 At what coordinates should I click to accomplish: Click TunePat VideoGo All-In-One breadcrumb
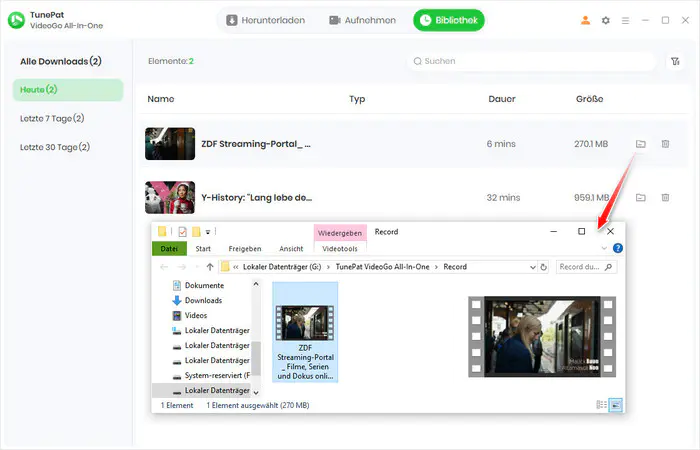[382, 267]
